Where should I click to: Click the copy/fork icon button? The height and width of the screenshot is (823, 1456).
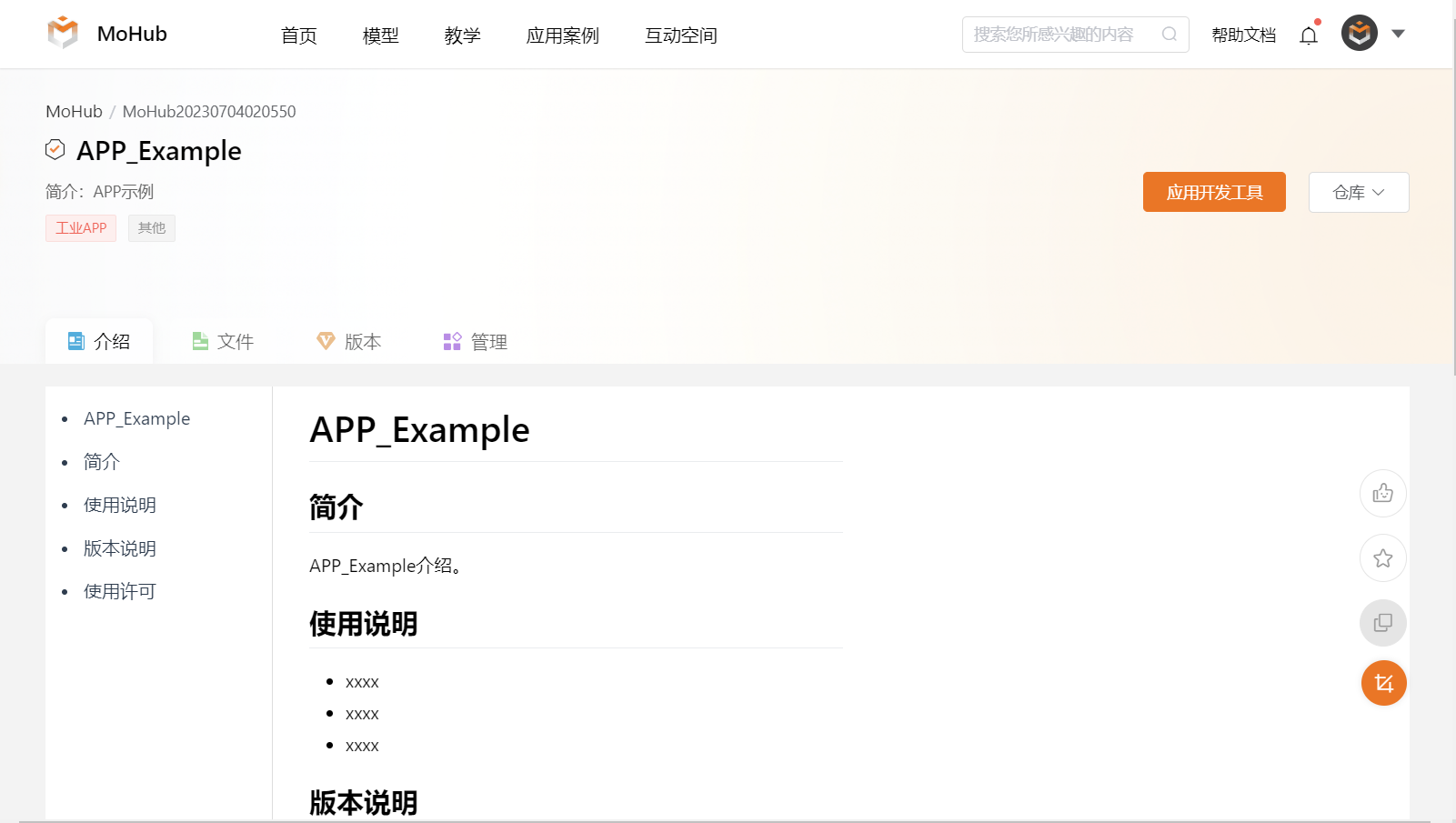1383,623
